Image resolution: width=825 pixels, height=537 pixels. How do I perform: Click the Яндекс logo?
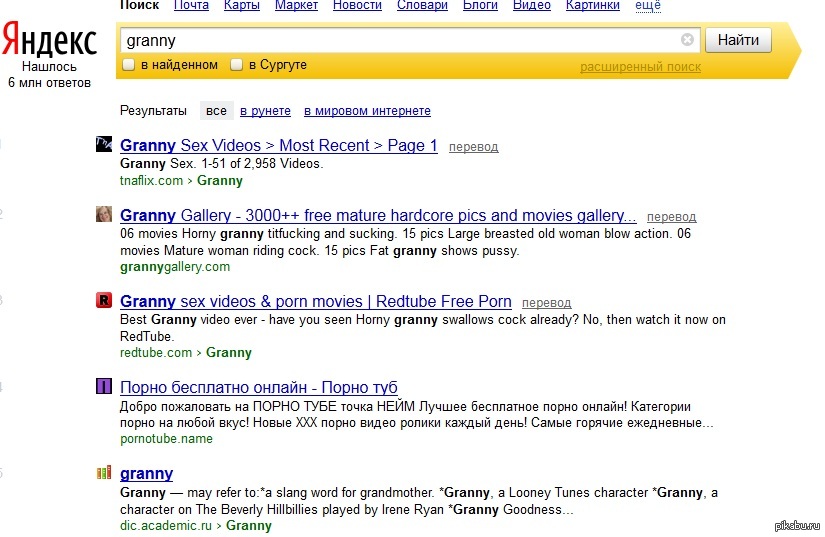click(x=48, y=42)
